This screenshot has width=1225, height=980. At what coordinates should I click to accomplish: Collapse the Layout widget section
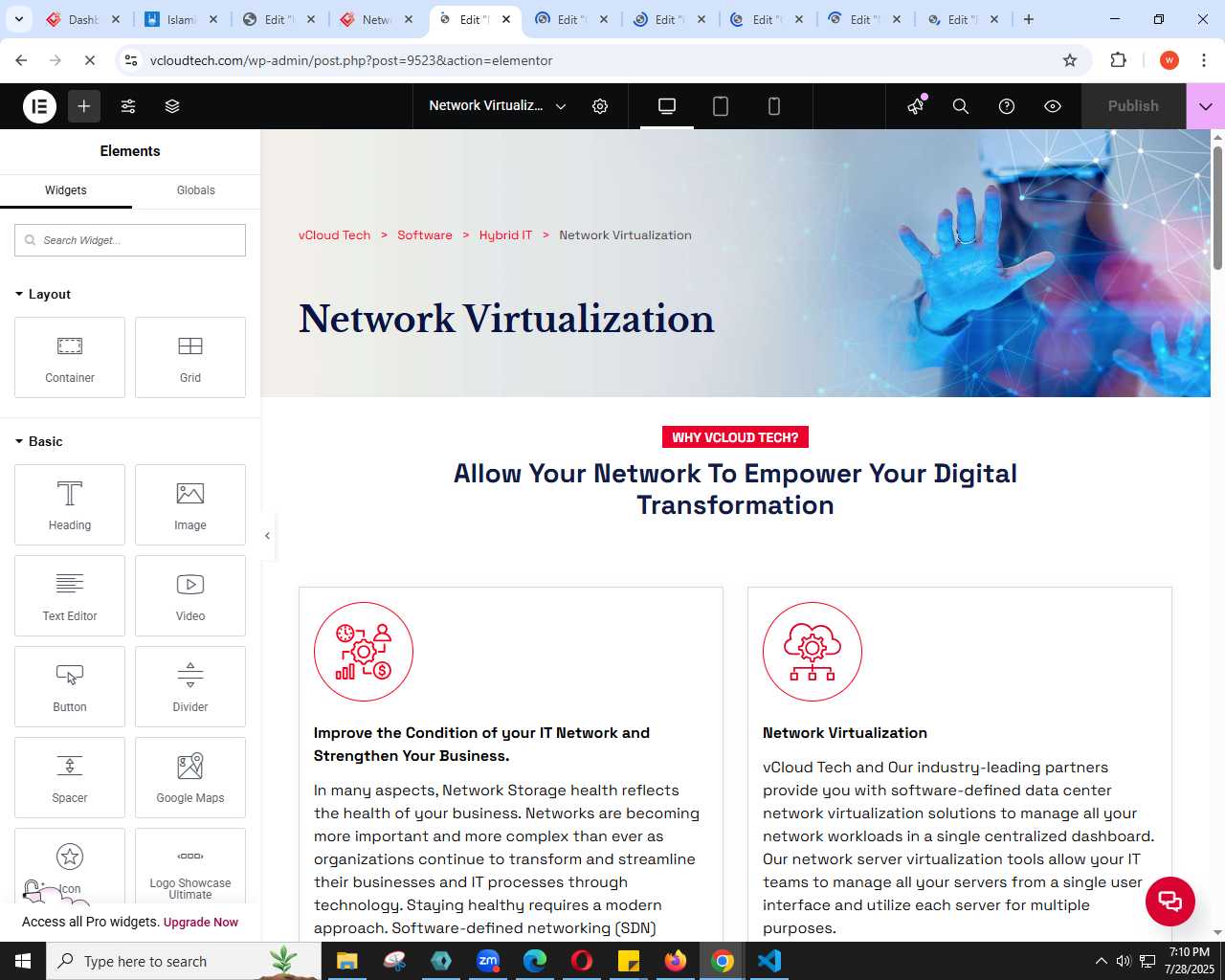[43, 294]
